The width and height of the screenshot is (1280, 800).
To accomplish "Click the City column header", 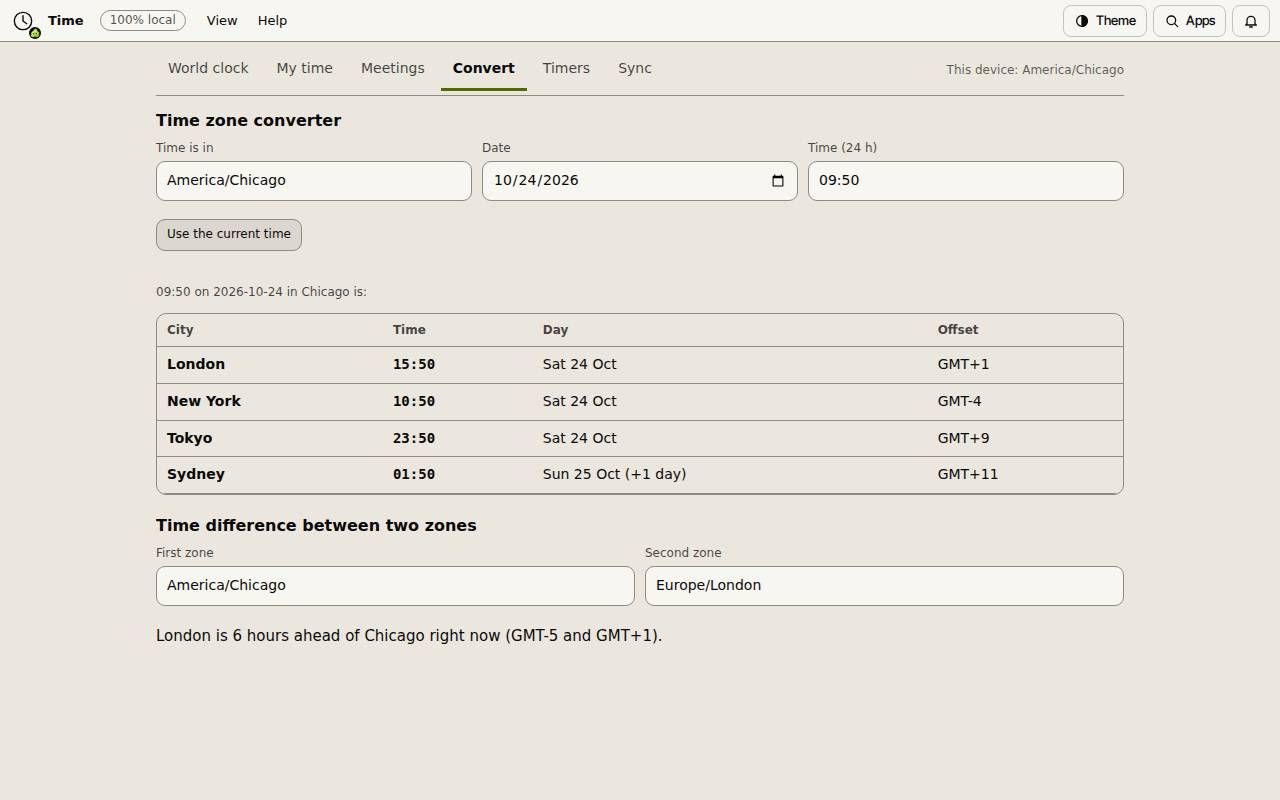I will tap(180, 330).
